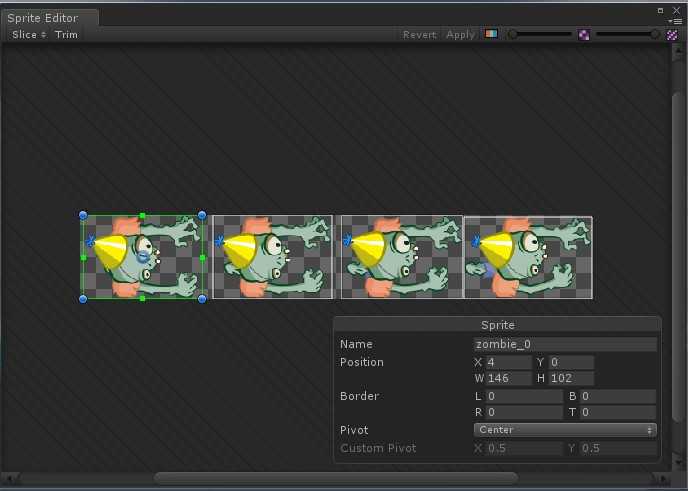Click the Pivot label
This screenshot has width=688, height=491.
[x=354, y=430]
